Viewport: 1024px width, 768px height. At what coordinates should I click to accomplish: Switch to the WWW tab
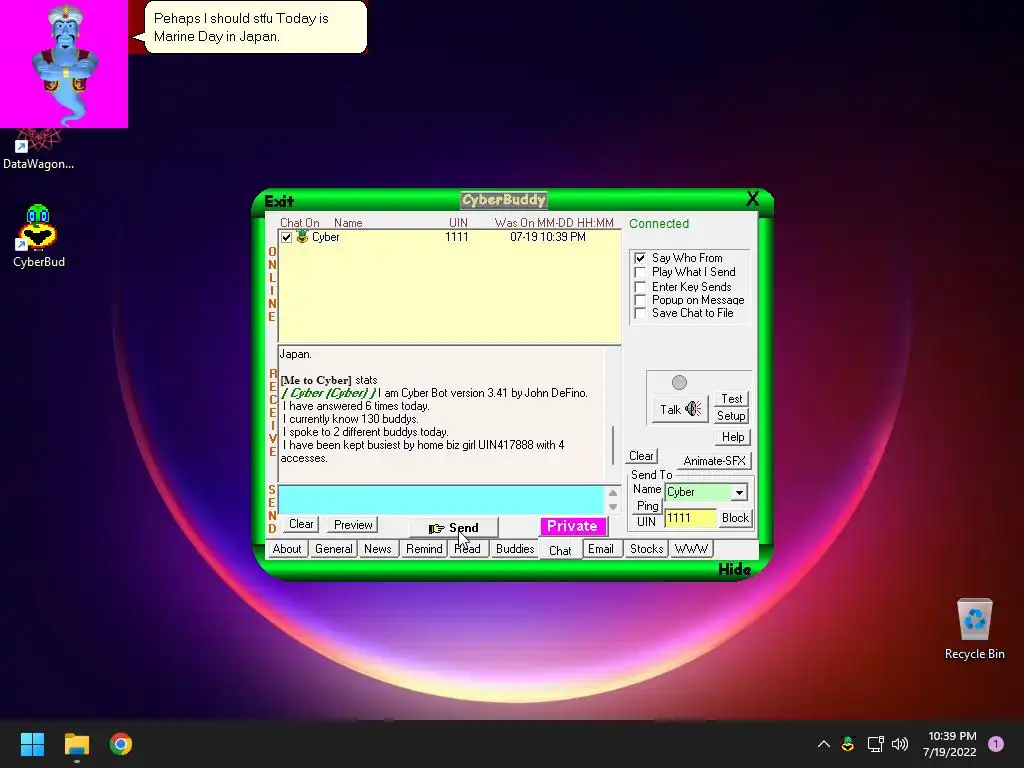click(x=691, y=549)
